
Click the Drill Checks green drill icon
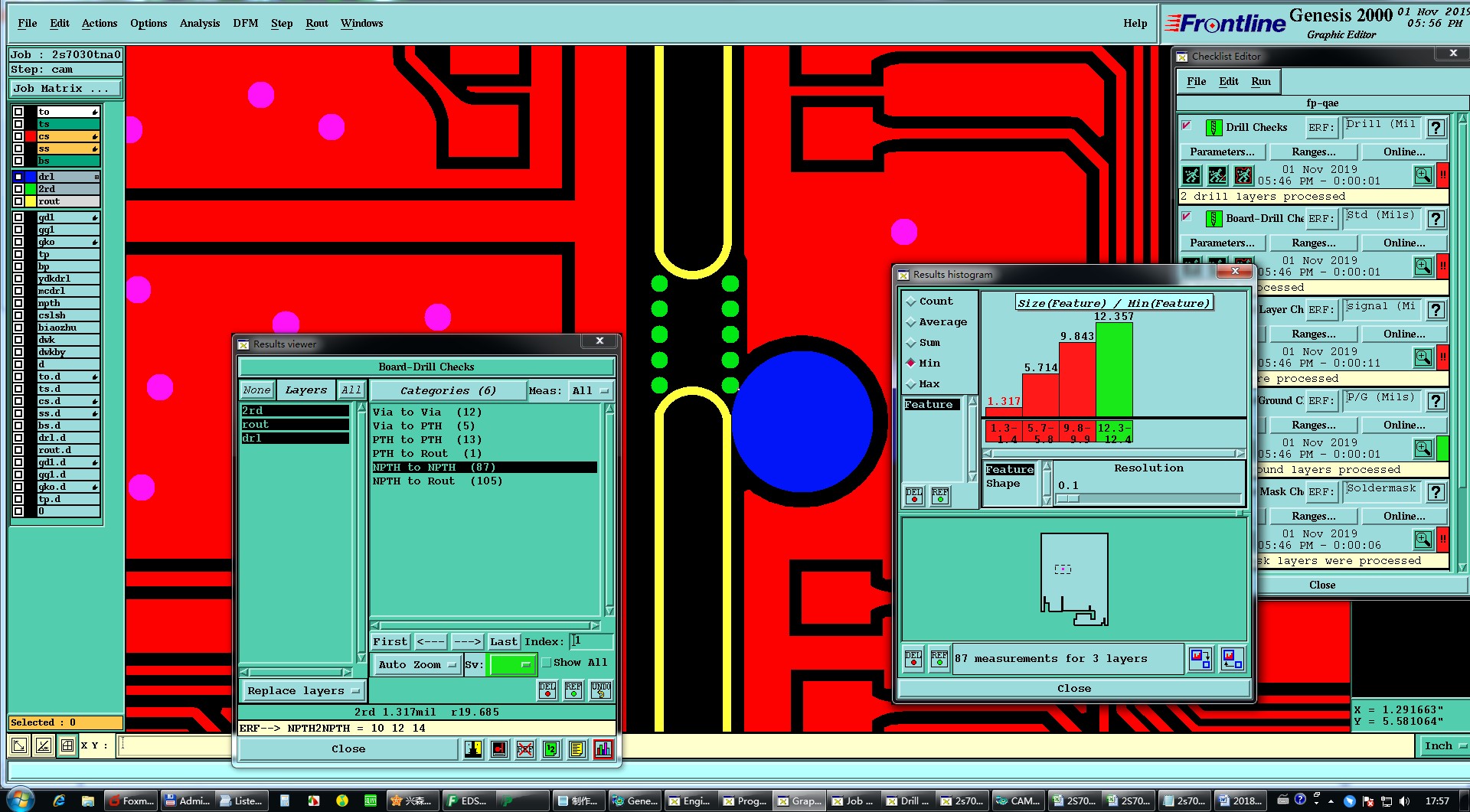click(x=1214, y=128)
